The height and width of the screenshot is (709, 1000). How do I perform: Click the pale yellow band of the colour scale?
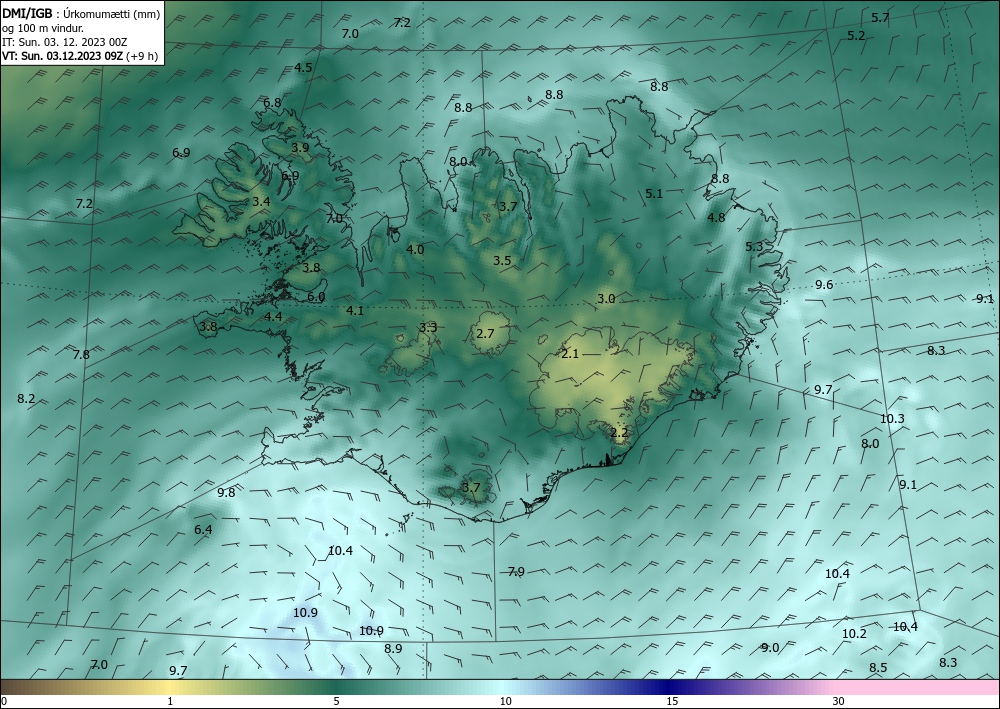click(169, 687)
